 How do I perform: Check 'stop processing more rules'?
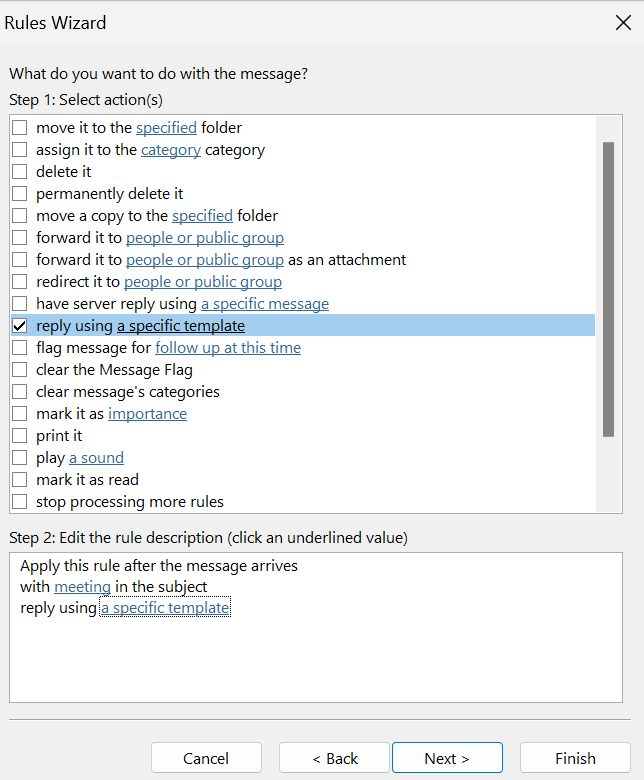coord(19,502)
